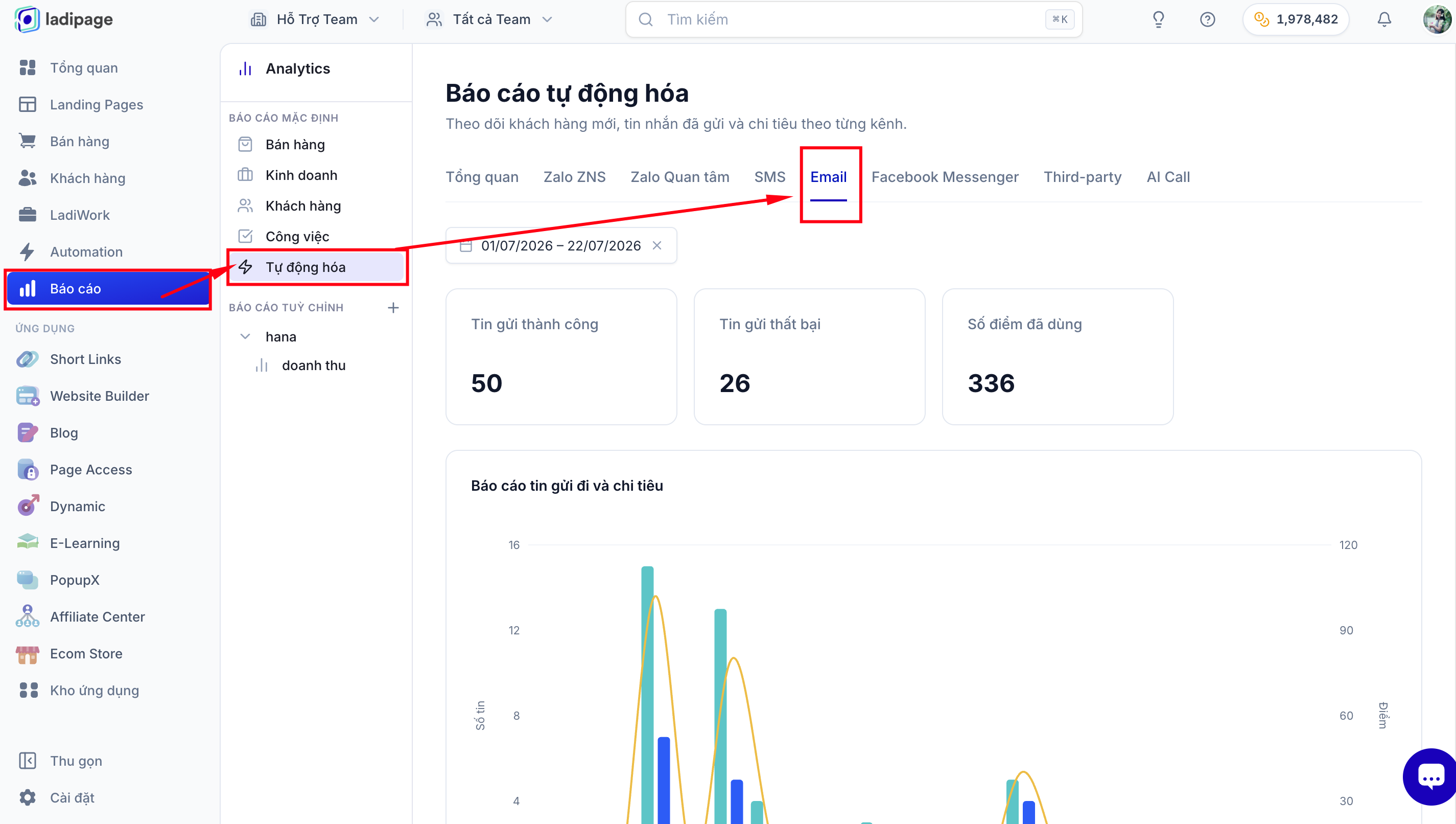Image resolution: width=1456 pixels, height=824 pixels.
Task: Open the user avatar menu
Action: coord(1436,19)
